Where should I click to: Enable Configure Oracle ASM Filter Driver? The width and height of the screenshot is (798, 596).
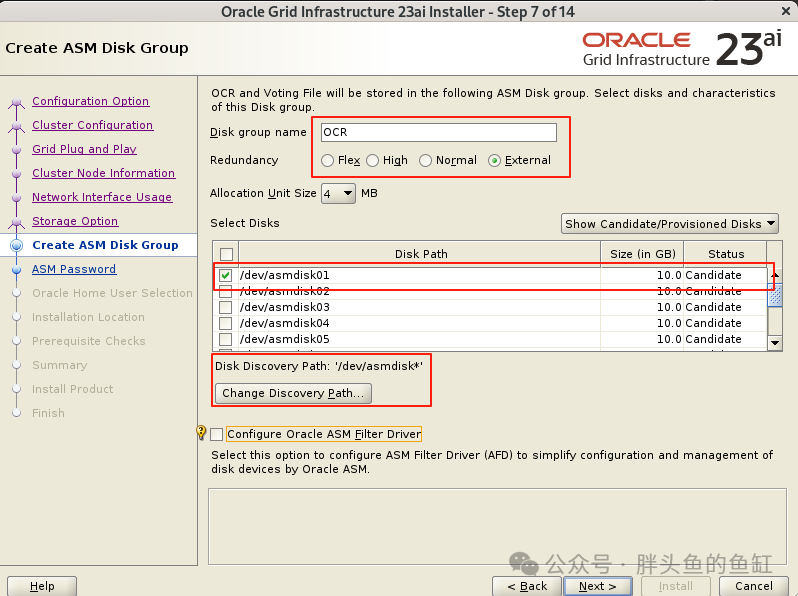click(x=217, y=434)
